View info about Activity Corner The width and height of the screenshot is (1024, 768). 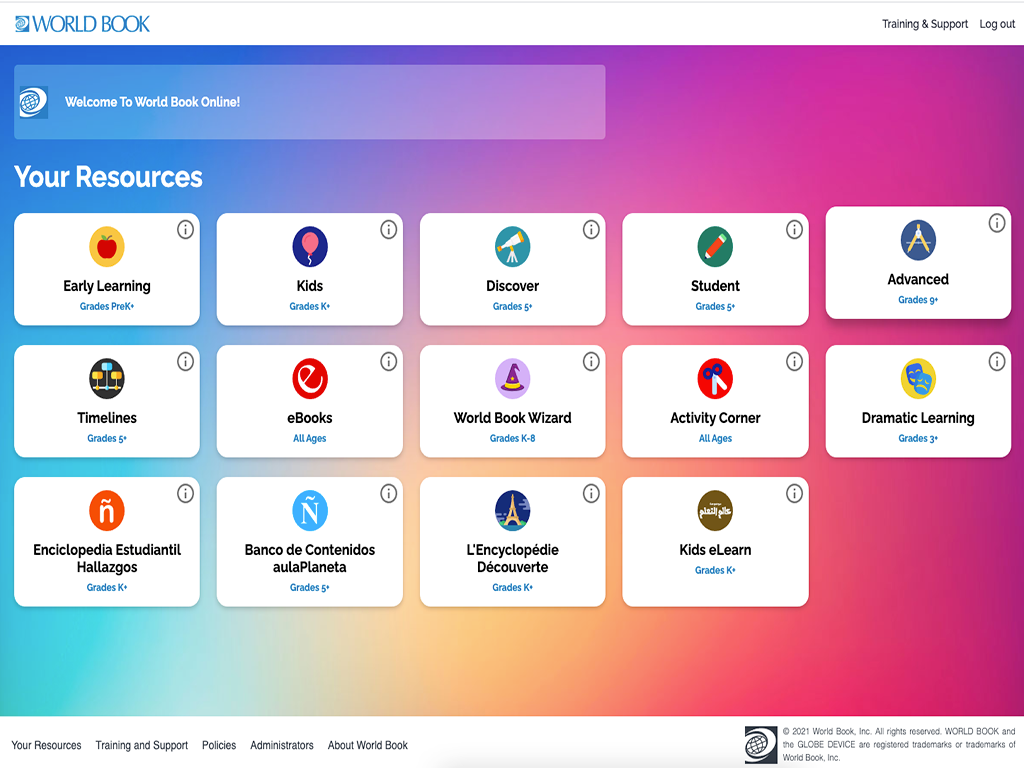pyautogui.click(x=794, y=362)
